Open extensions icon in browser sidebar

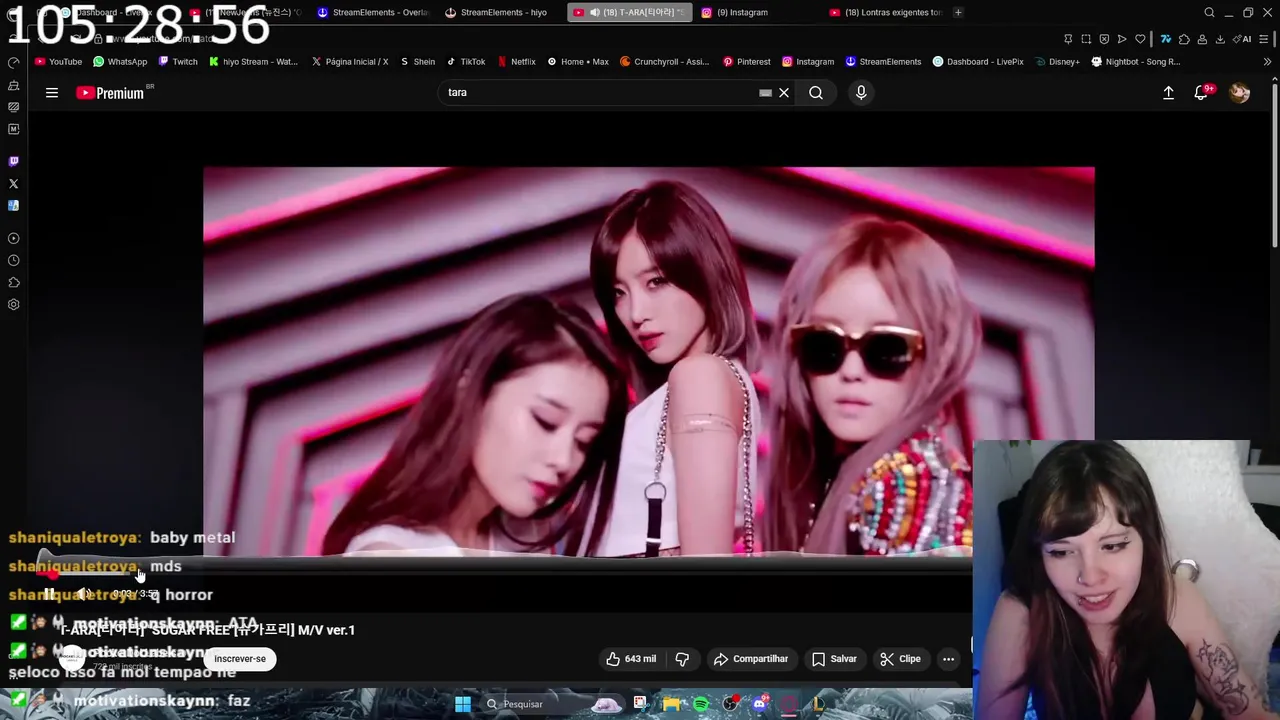coord(13,283)
